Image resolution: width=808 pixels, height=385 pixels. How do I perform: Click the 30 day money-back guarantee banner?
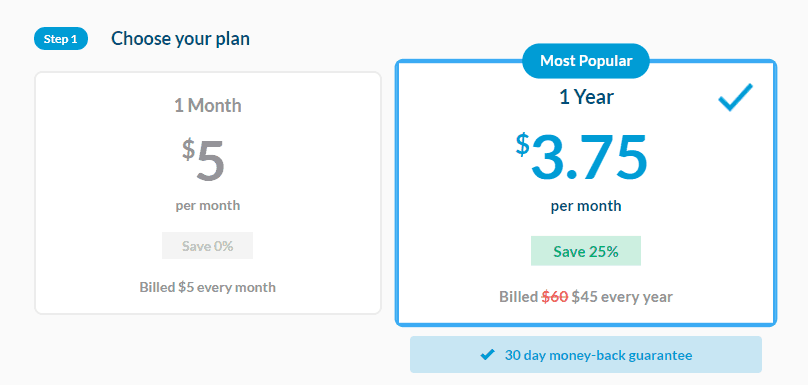pyautogui.click(x=586, y=355)
